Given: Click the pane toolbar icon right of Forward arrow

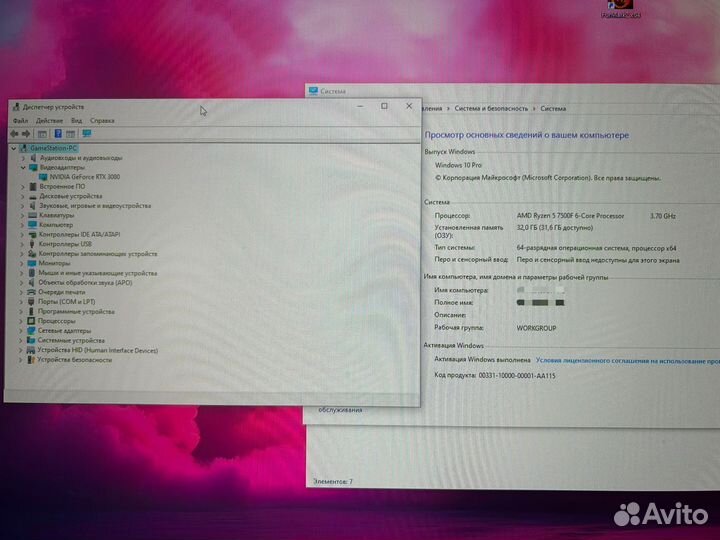Looking at the screenshot, I should coord(42,134).
